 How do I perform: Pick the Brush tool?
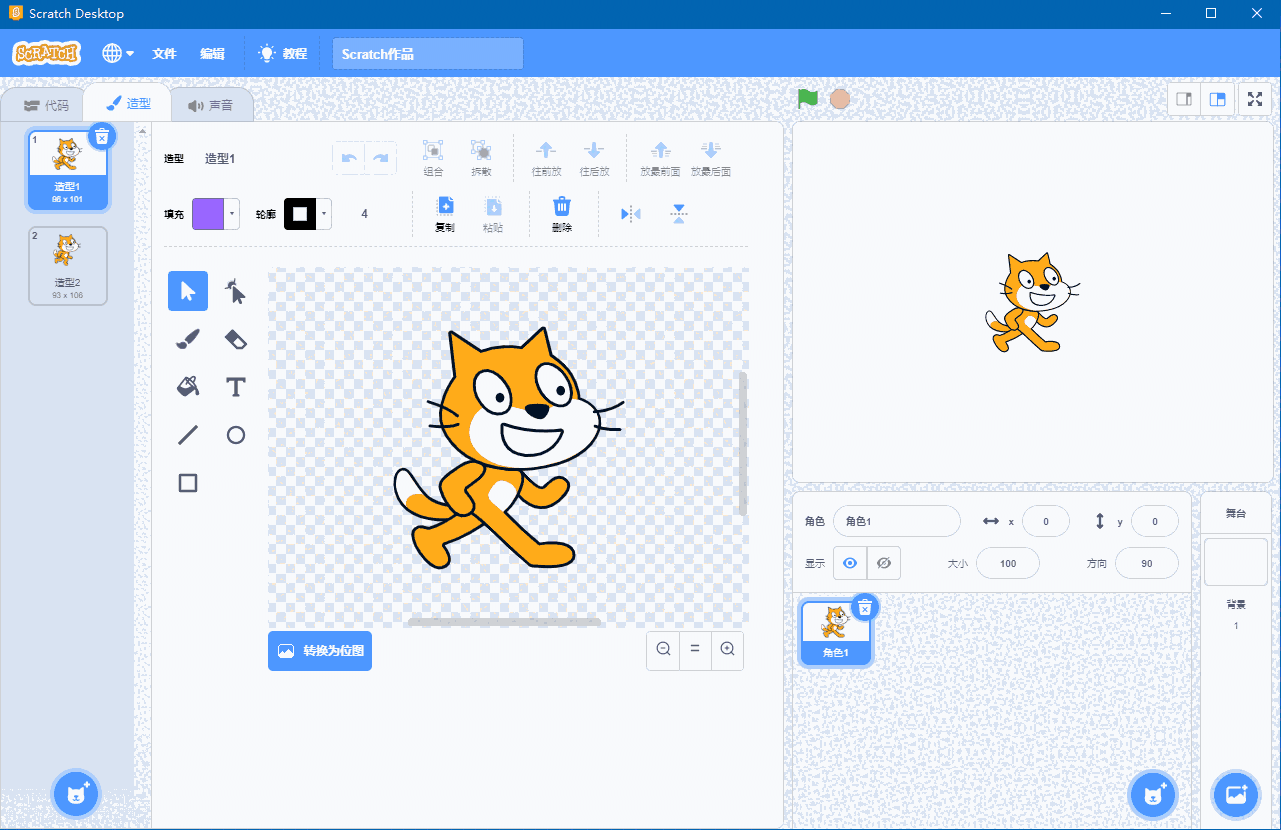188,339
